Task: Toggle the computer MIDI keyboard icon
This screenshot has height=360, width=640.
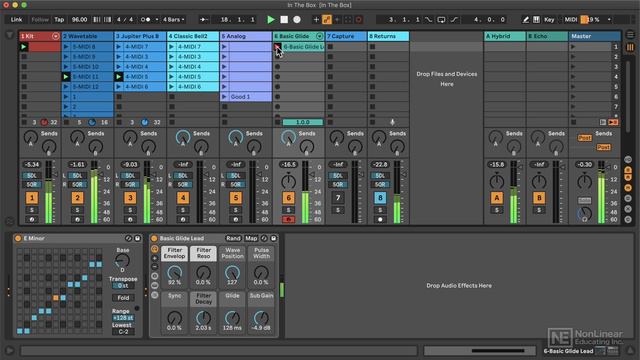Action: click(536, 19)
